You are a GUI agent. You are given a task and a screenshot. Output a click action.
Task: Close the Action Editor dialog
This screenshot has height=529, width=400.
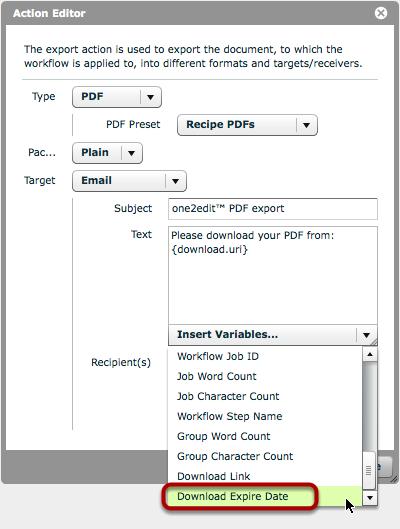click(381, 13)
